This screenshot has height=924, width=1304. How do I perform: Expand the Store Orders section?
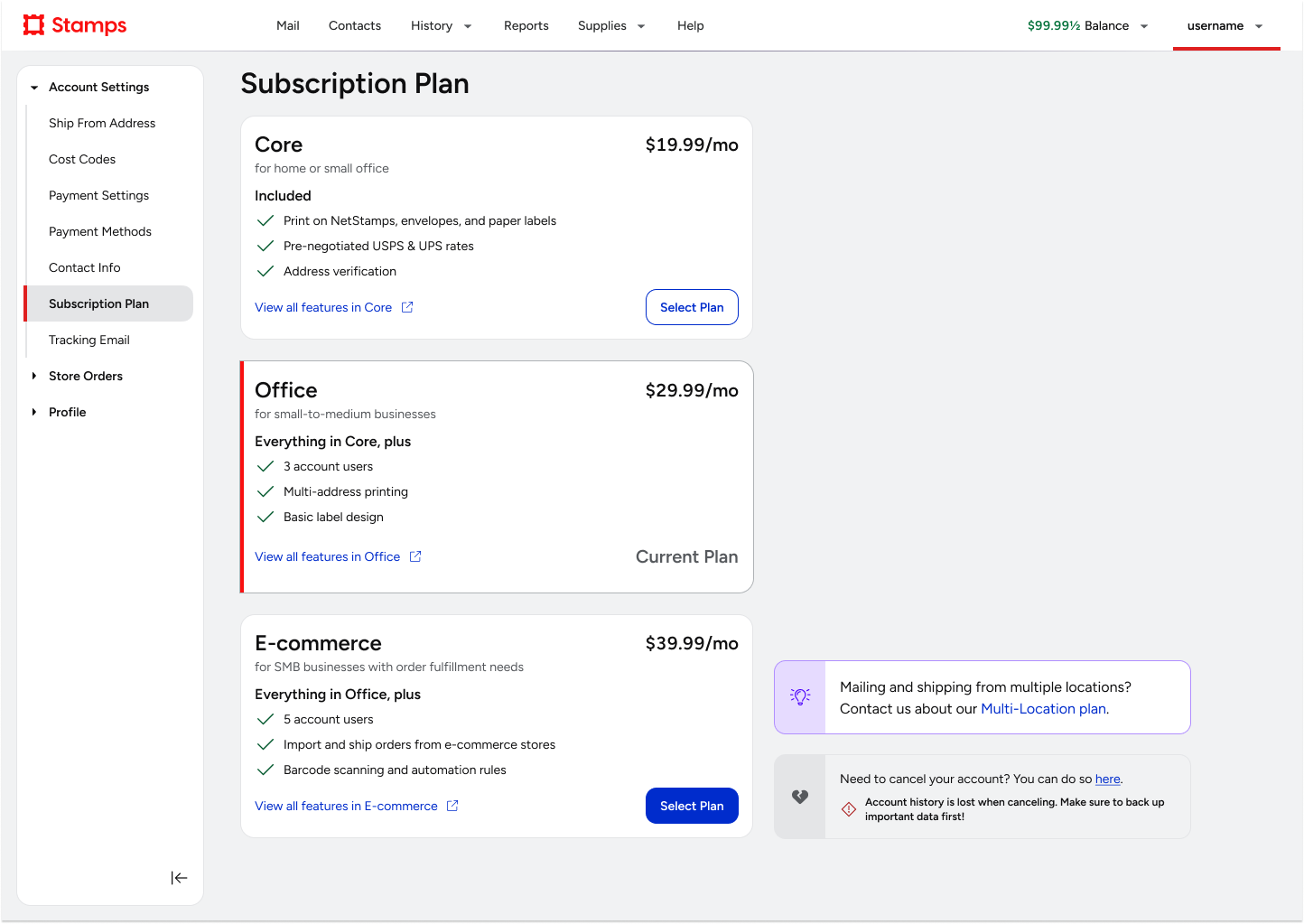[x=34, y=376]
